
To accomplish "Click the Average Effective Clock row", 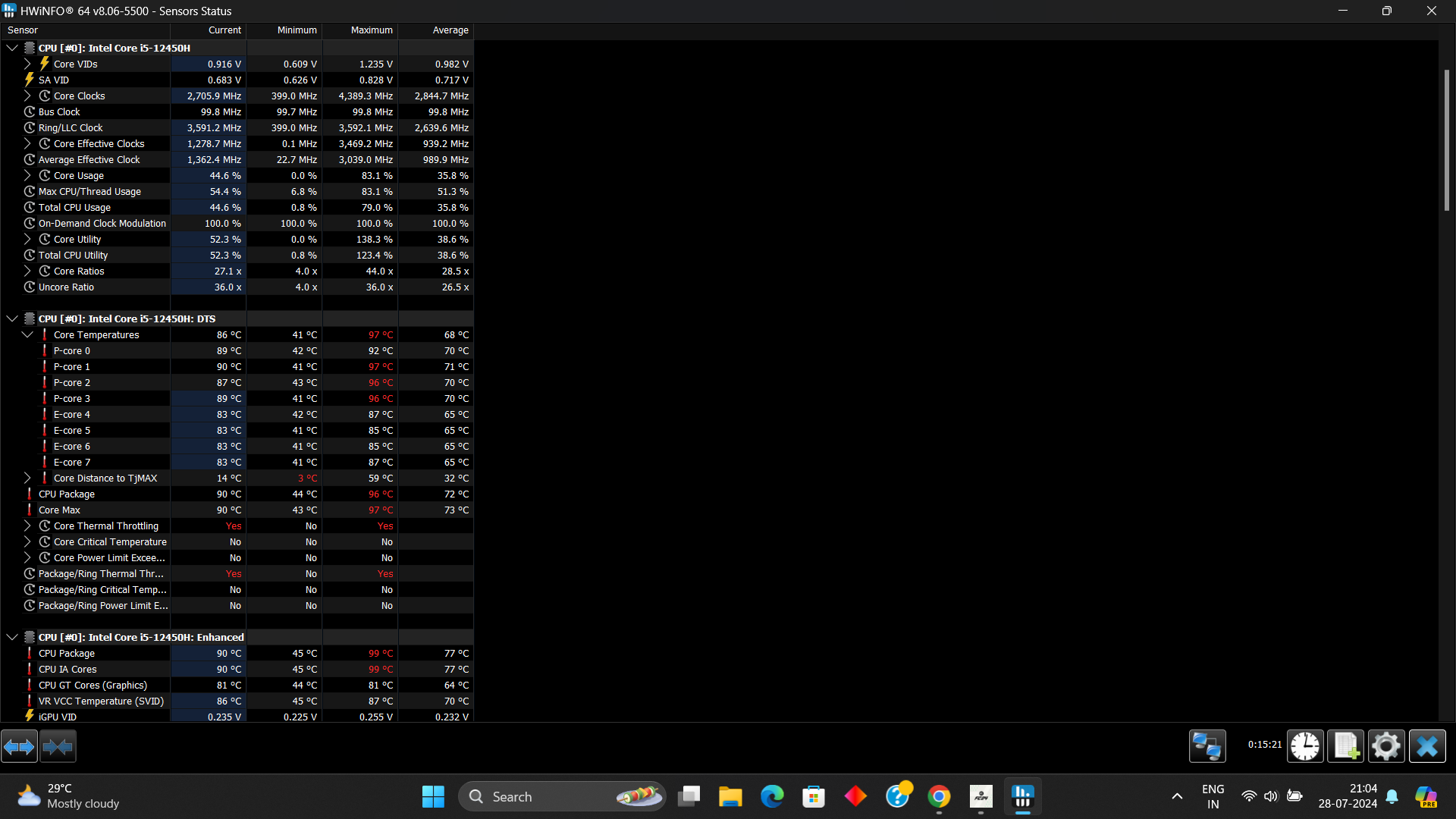I will point(237,159).
